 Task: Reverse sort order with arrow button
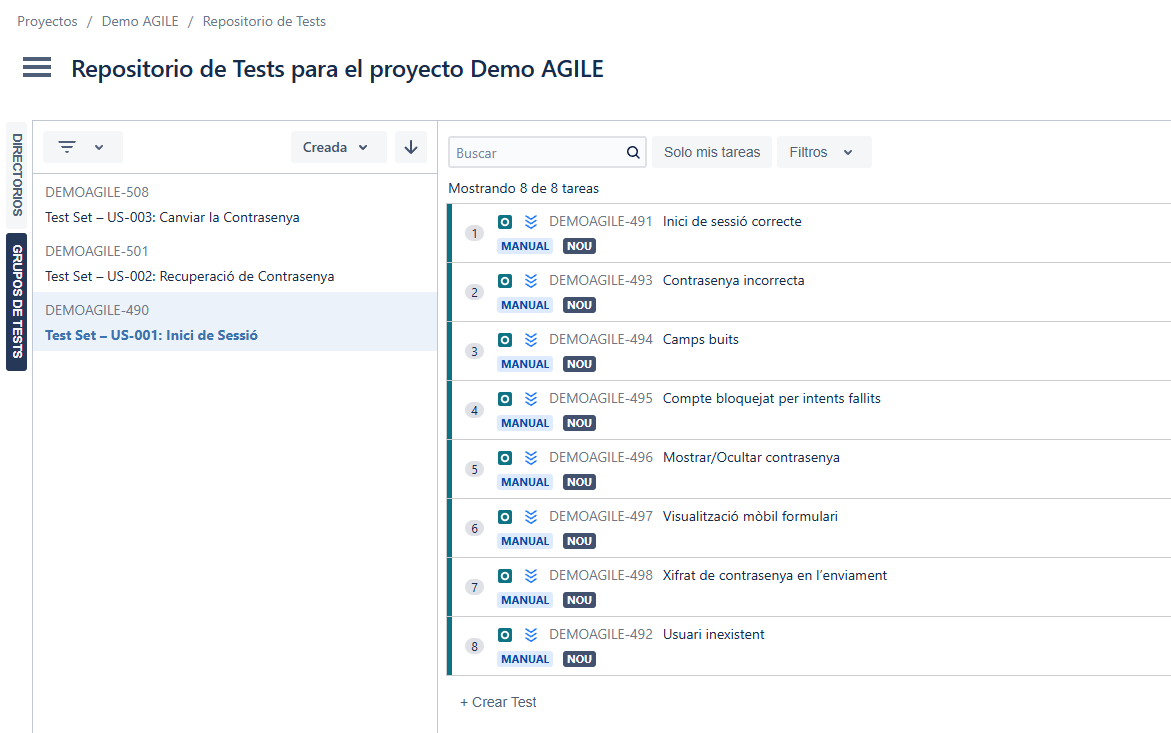pos(411,147)
